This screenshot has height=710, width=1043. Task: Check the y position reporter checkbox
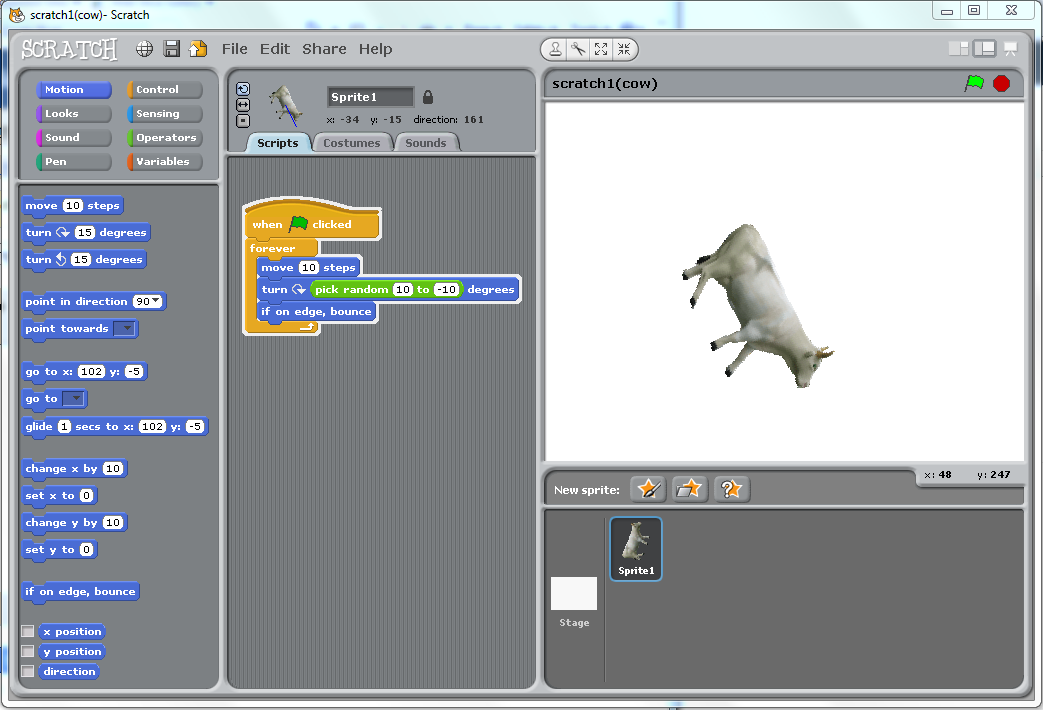tap(28, 651)
